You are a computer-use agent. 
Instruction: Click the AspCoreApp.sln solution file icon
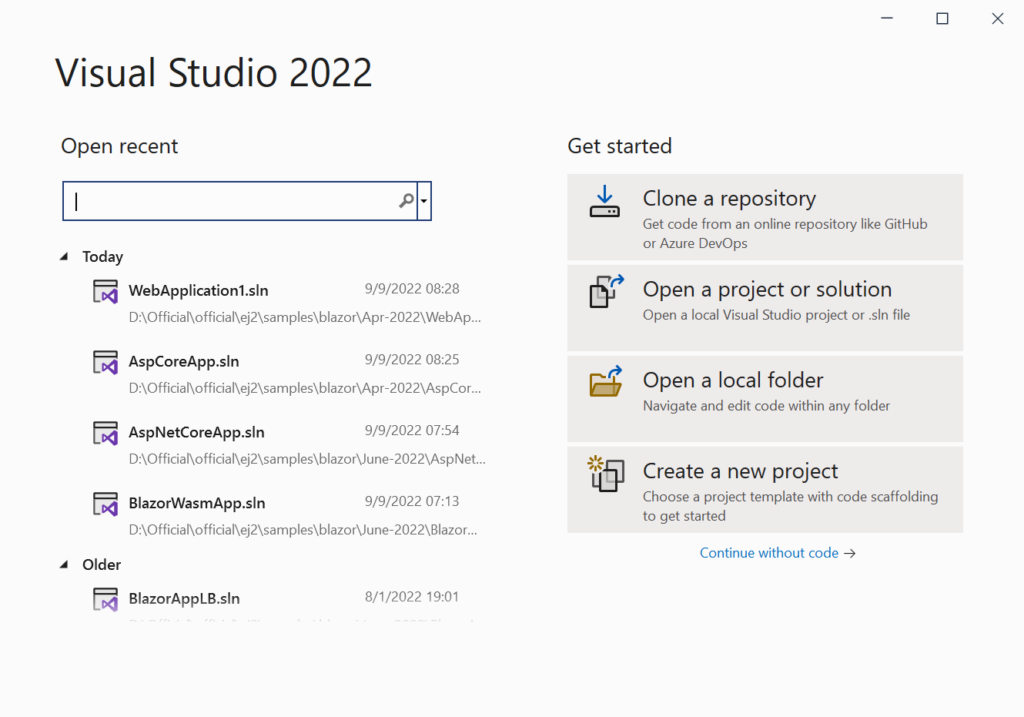point(106,362)
